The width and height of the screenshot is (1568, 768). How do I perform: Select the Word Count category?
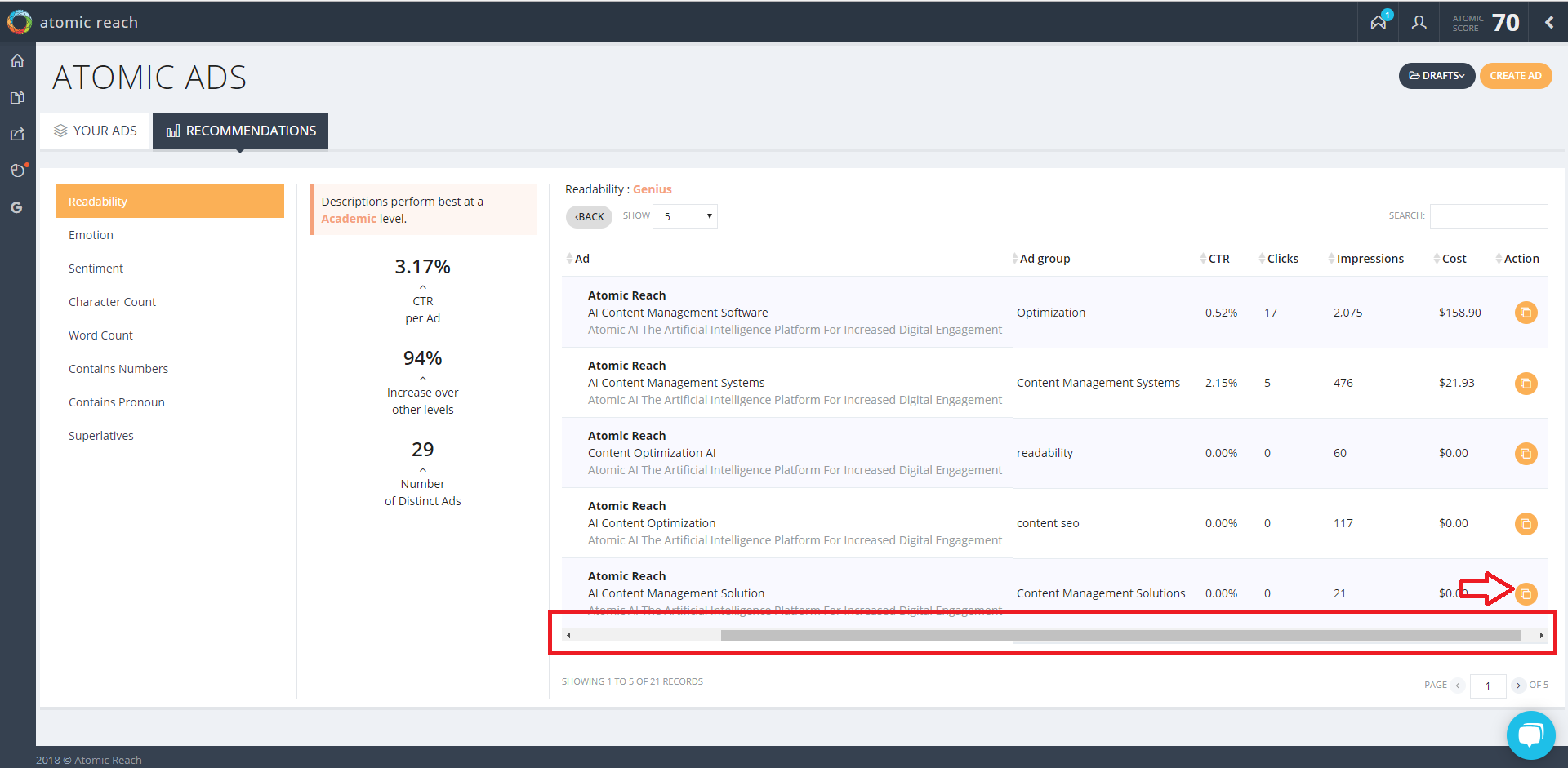click(170, 335)
